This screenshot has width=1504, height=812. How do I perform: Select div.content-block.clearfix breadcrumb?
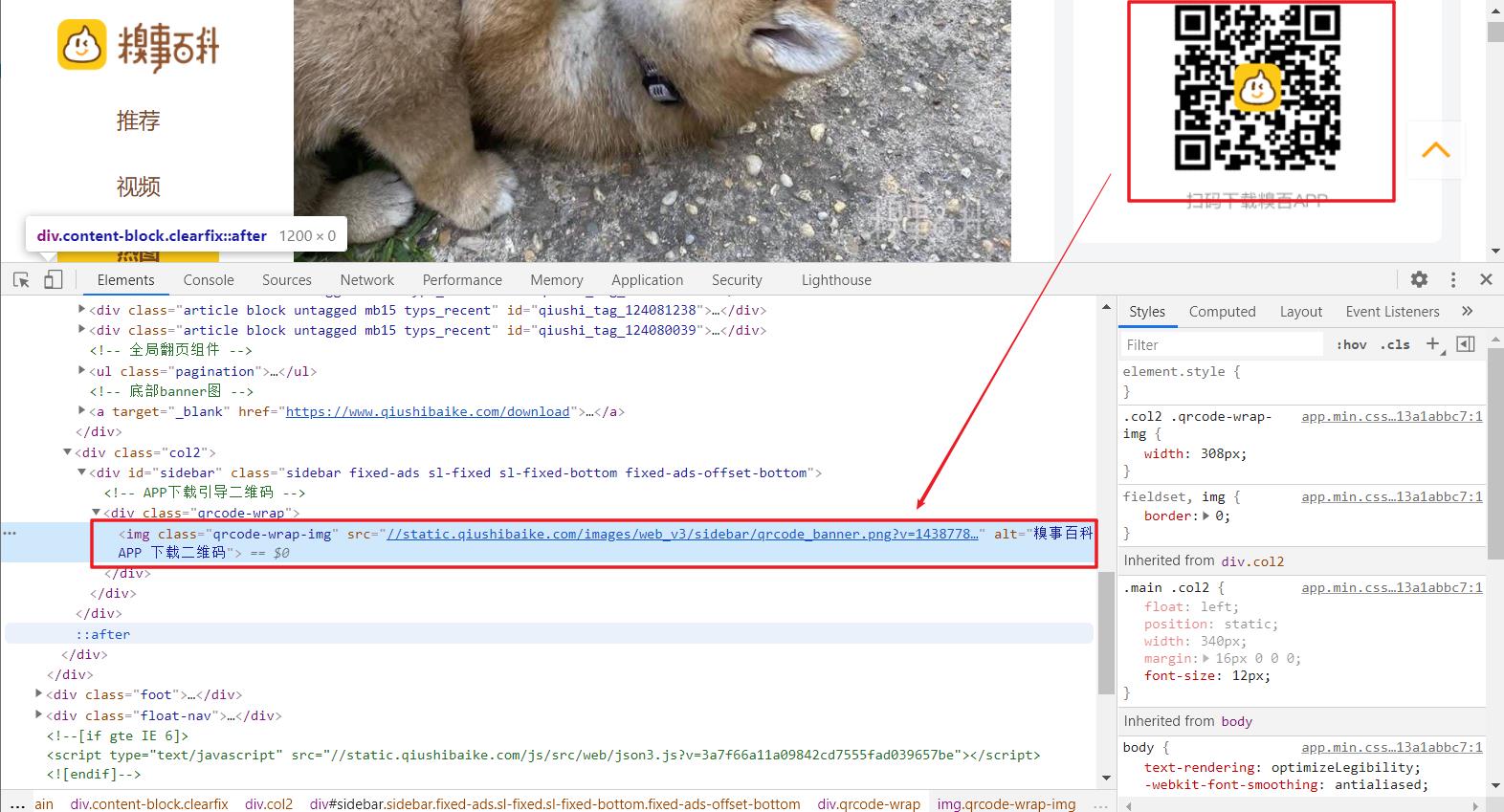coord(149,803)
